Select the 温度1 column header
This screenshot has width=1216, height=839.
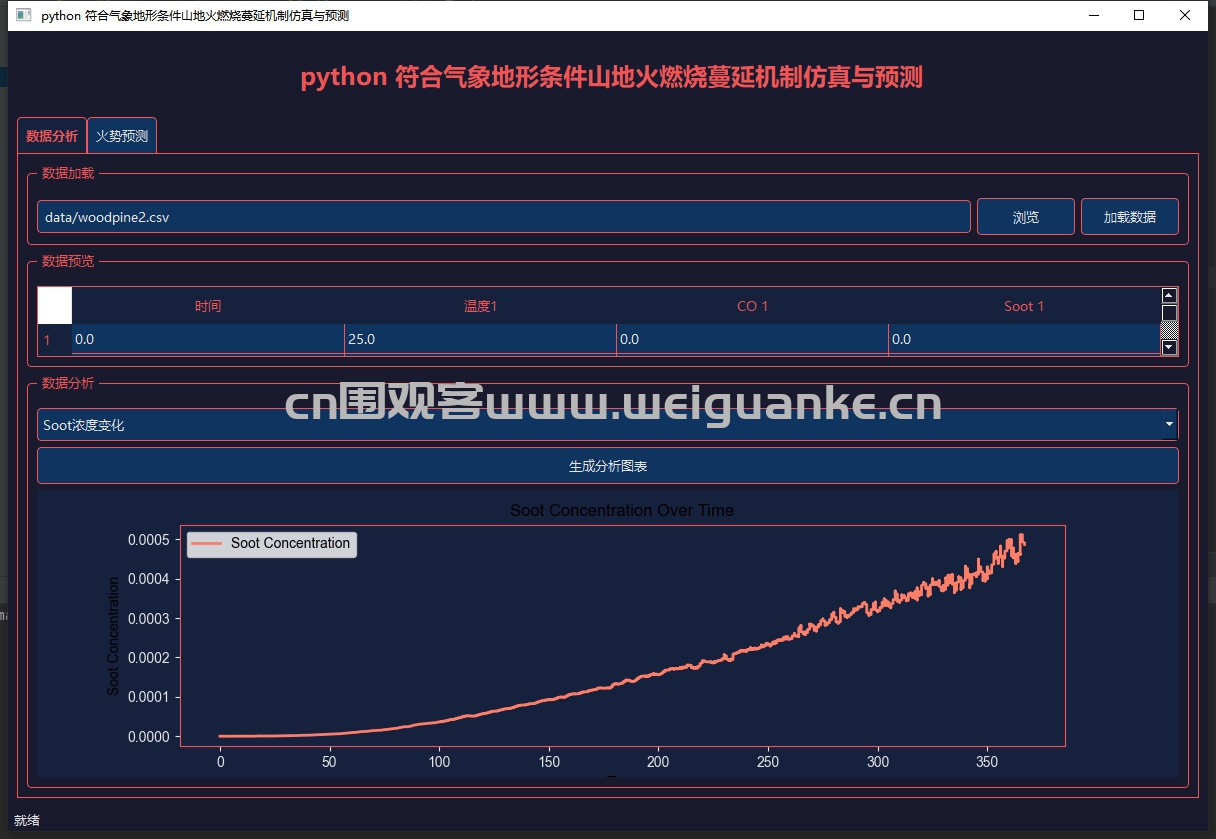[480, 306]
